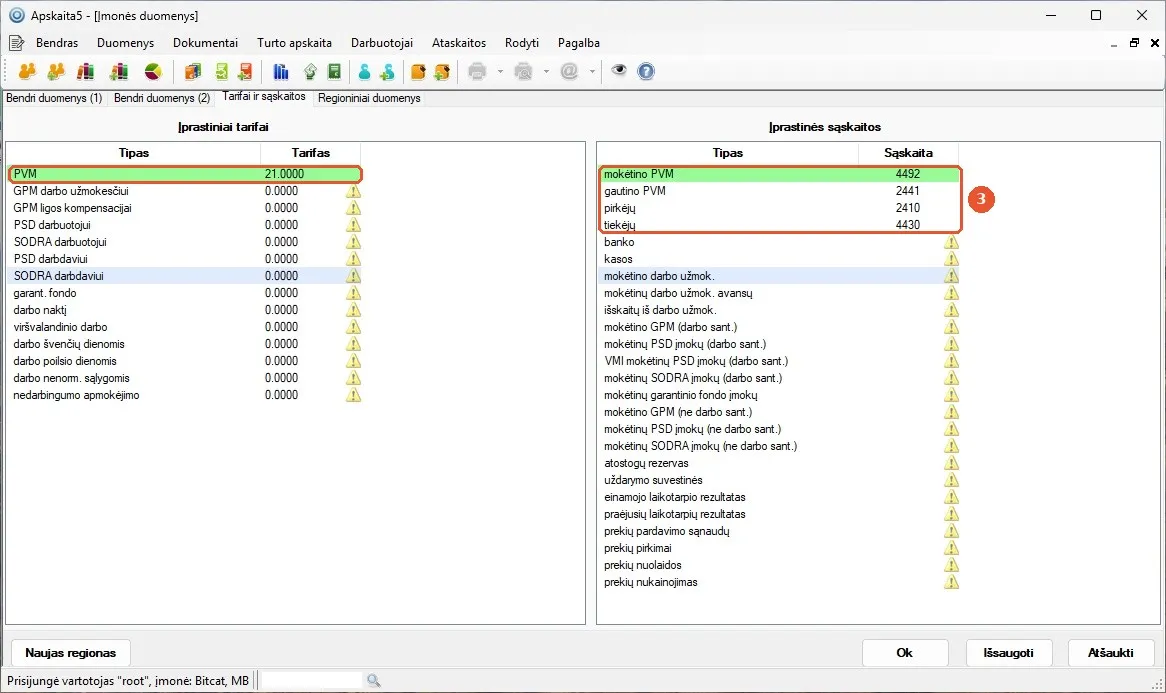The width and height of the screenshot is (1166, 693).
Task: Open the blue help question mark icon
Action: [646, 71]
